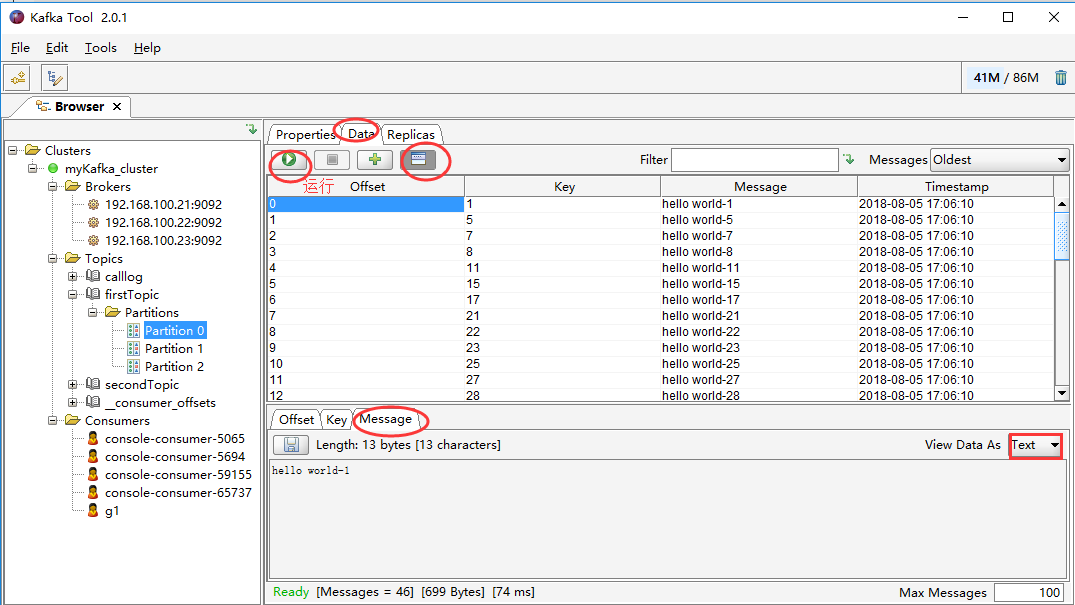
Task: Click the message detail view toggle icon
Action: 418,160
